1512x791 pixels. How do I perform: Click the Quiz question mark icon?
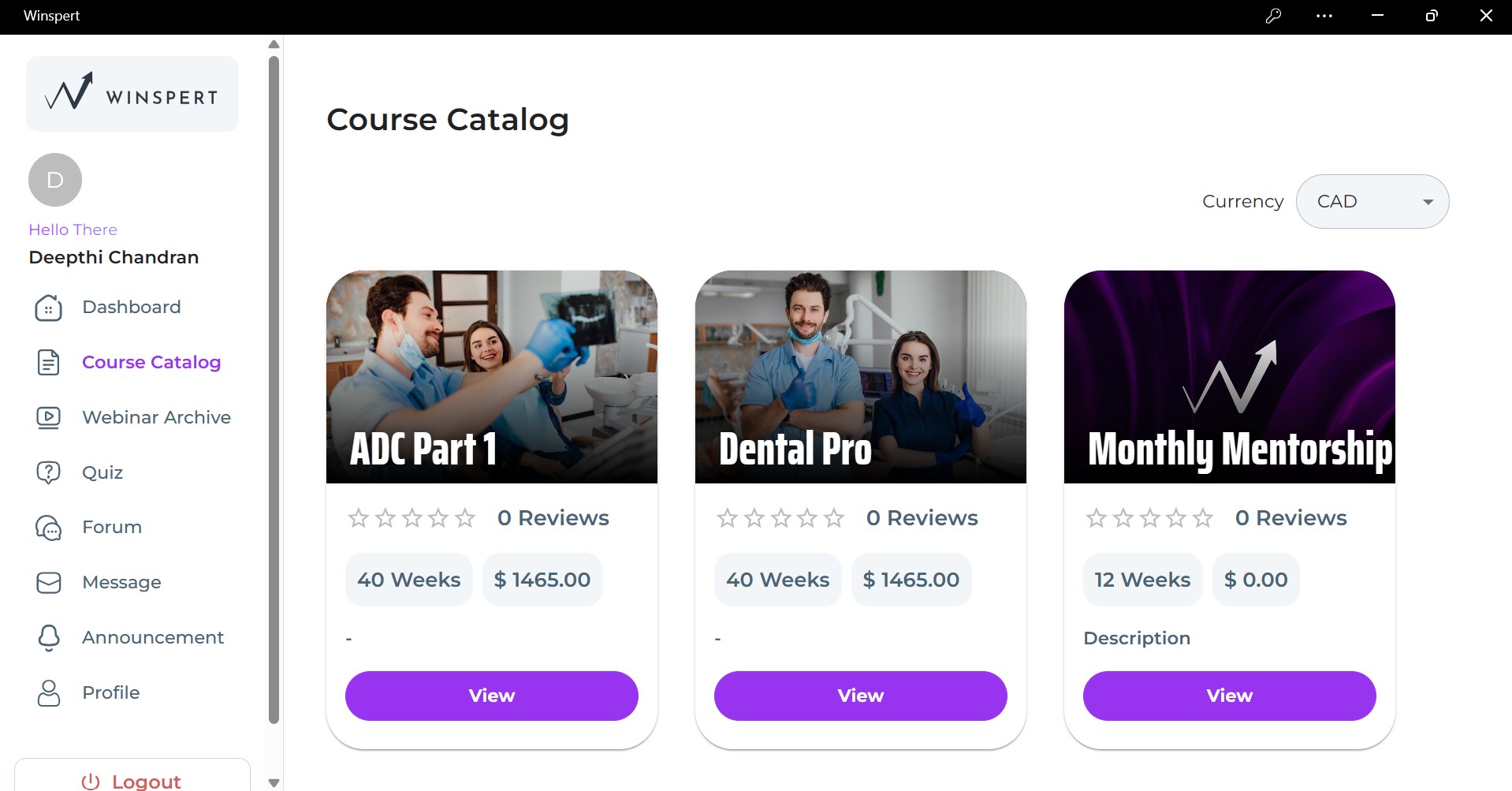pyautogui.click(x=48, y=472)
